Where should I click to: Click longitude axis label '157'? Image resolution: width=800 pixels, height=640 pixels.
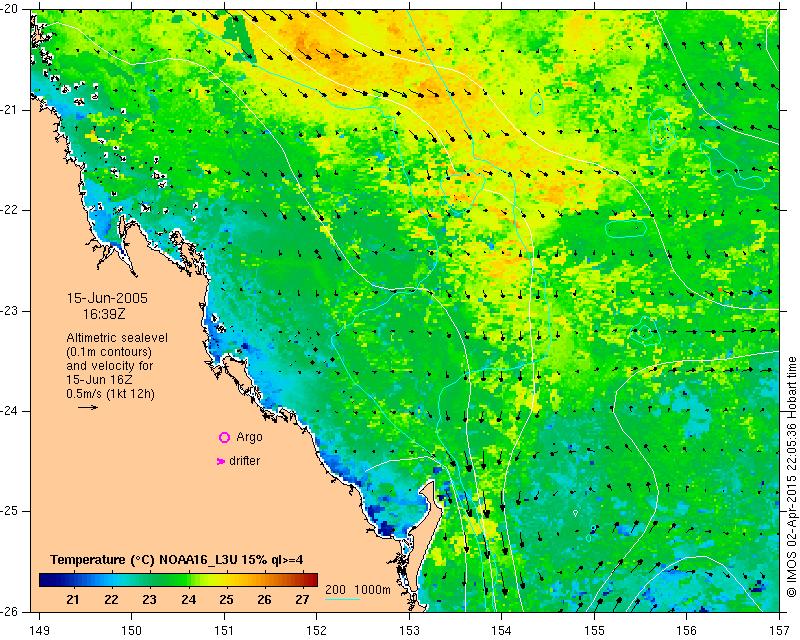[x=780, y=631]
